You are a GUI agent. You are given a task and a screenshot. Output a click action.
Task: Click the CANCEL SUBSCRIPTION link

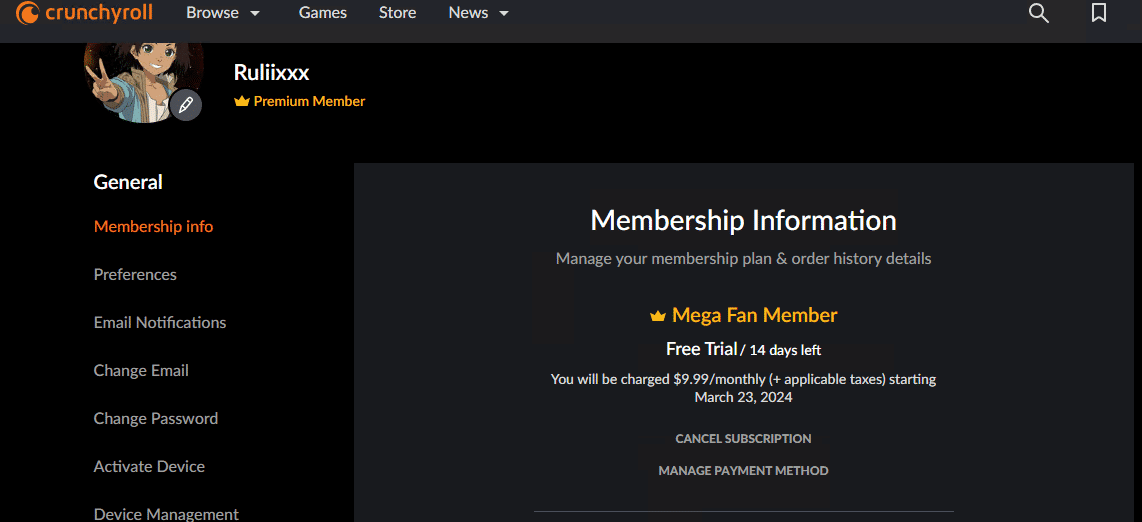(x=743, y=439)
